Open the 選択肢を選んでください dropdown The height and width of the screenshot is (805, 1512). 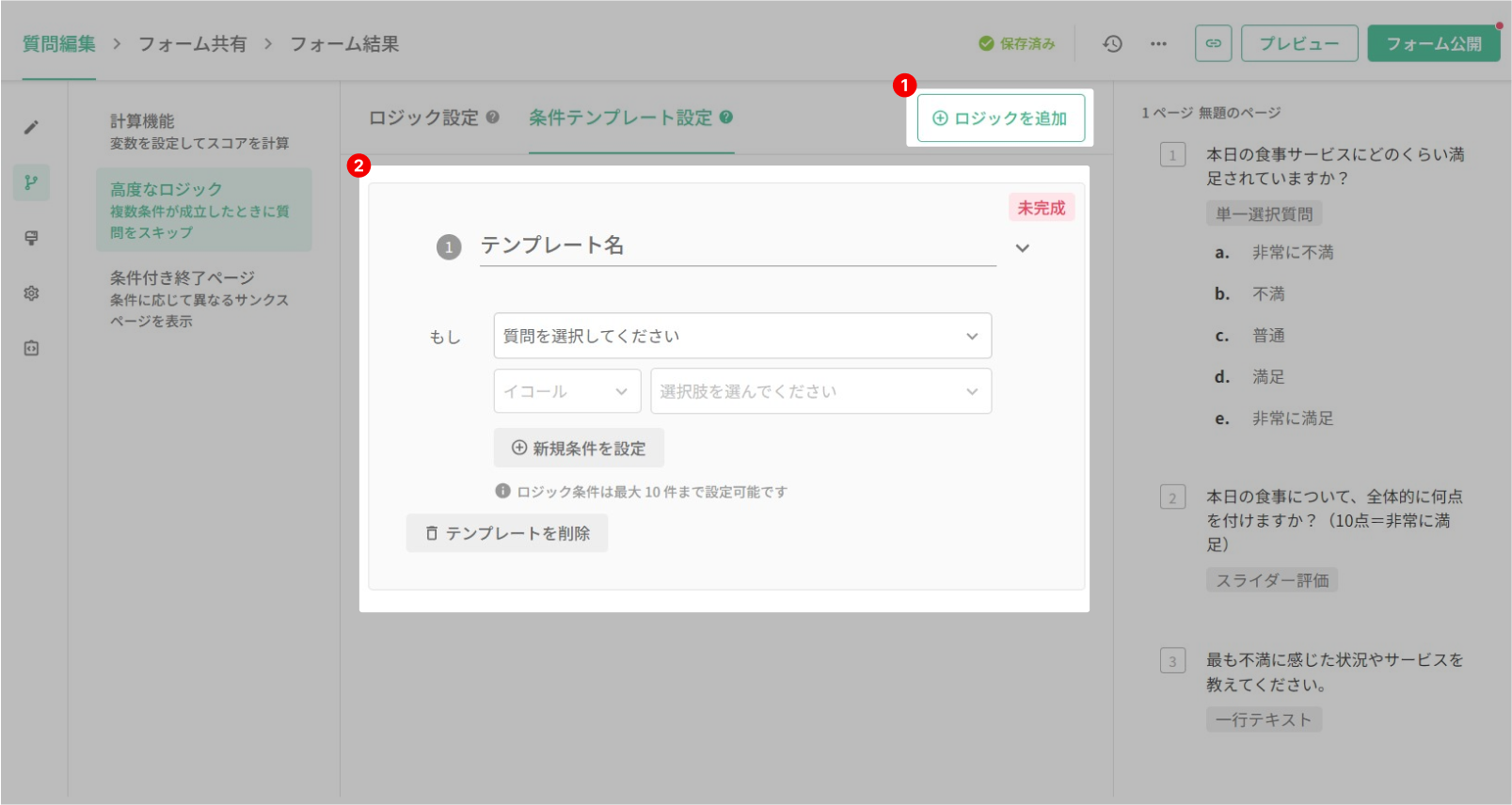point(821,391)
